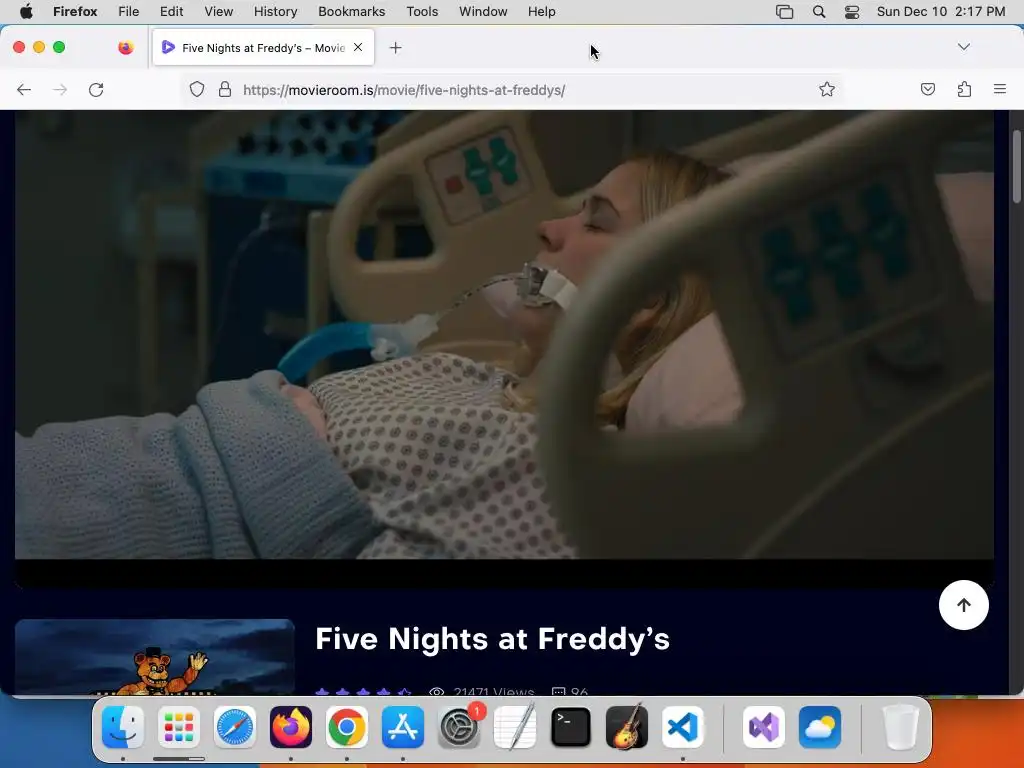Open the Tools menu
Screen dimensions: 1024x768
(422, 11)
